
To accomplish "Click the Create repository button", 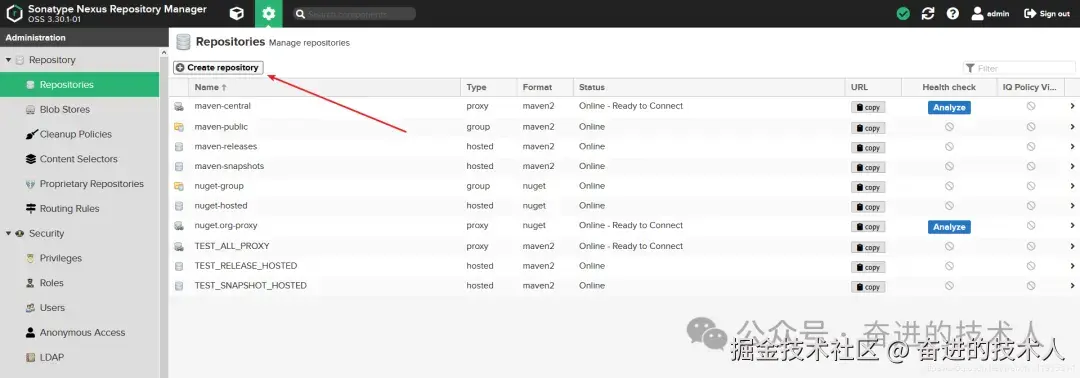I will tap(218, 67).
